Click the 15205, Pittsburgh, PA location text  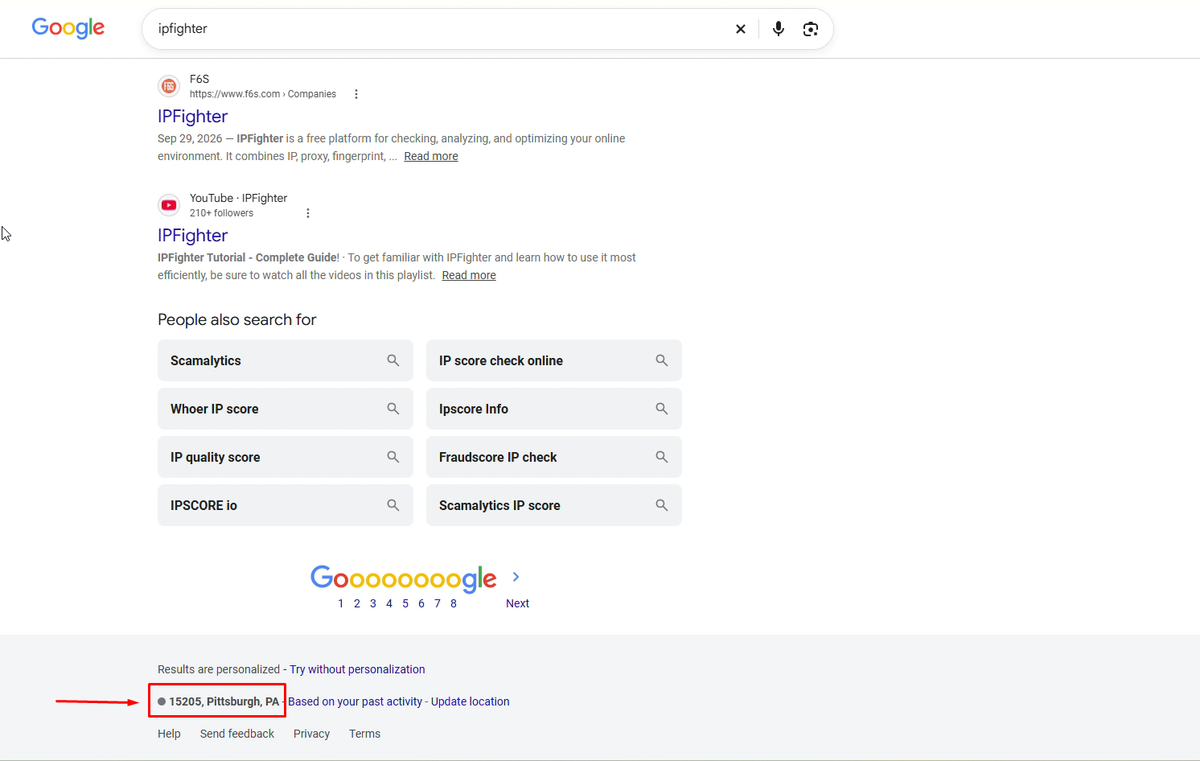tap(224, 701)
